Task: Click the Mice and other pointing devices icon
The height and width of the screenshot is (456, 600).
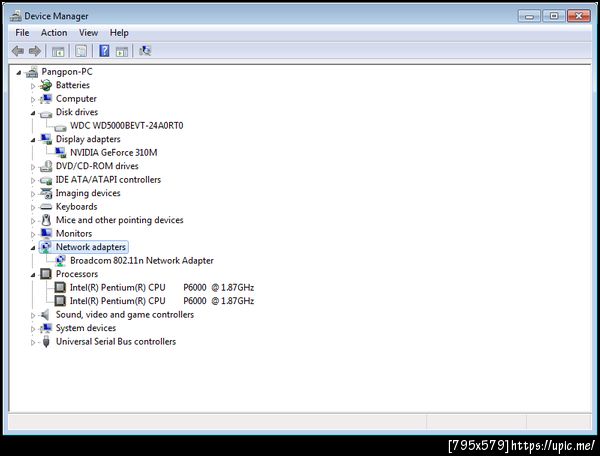Action: [46, 220]
